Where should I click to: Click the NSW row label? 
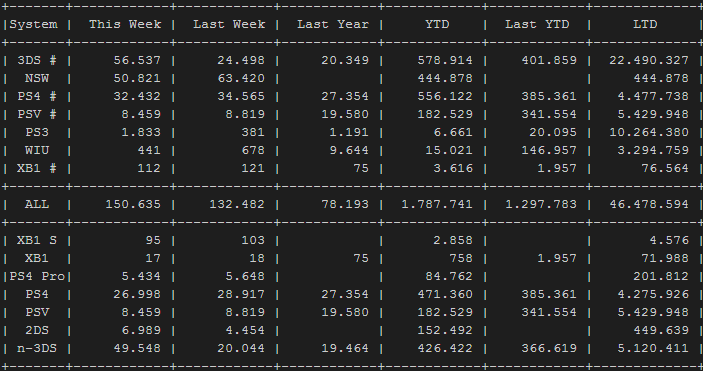(x=37, y=78)
